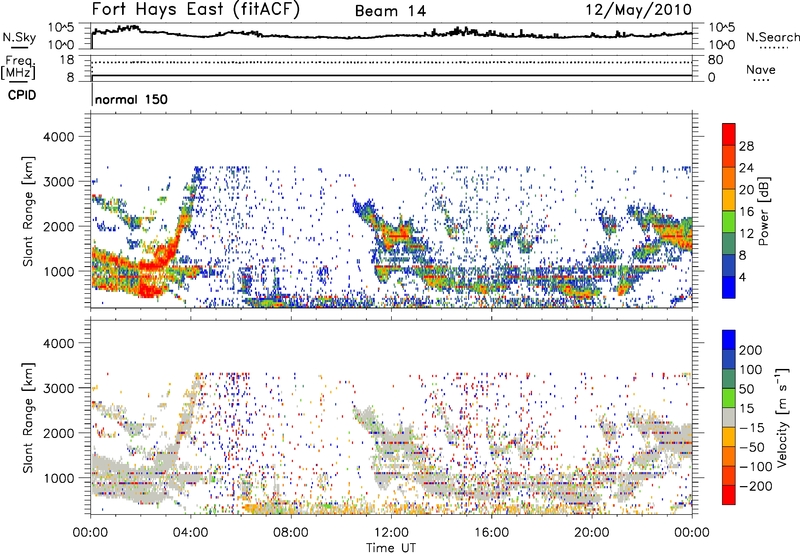Click the 28 label on Power colorbar
This screenshot has width=800, height=554.
[746, 146]
